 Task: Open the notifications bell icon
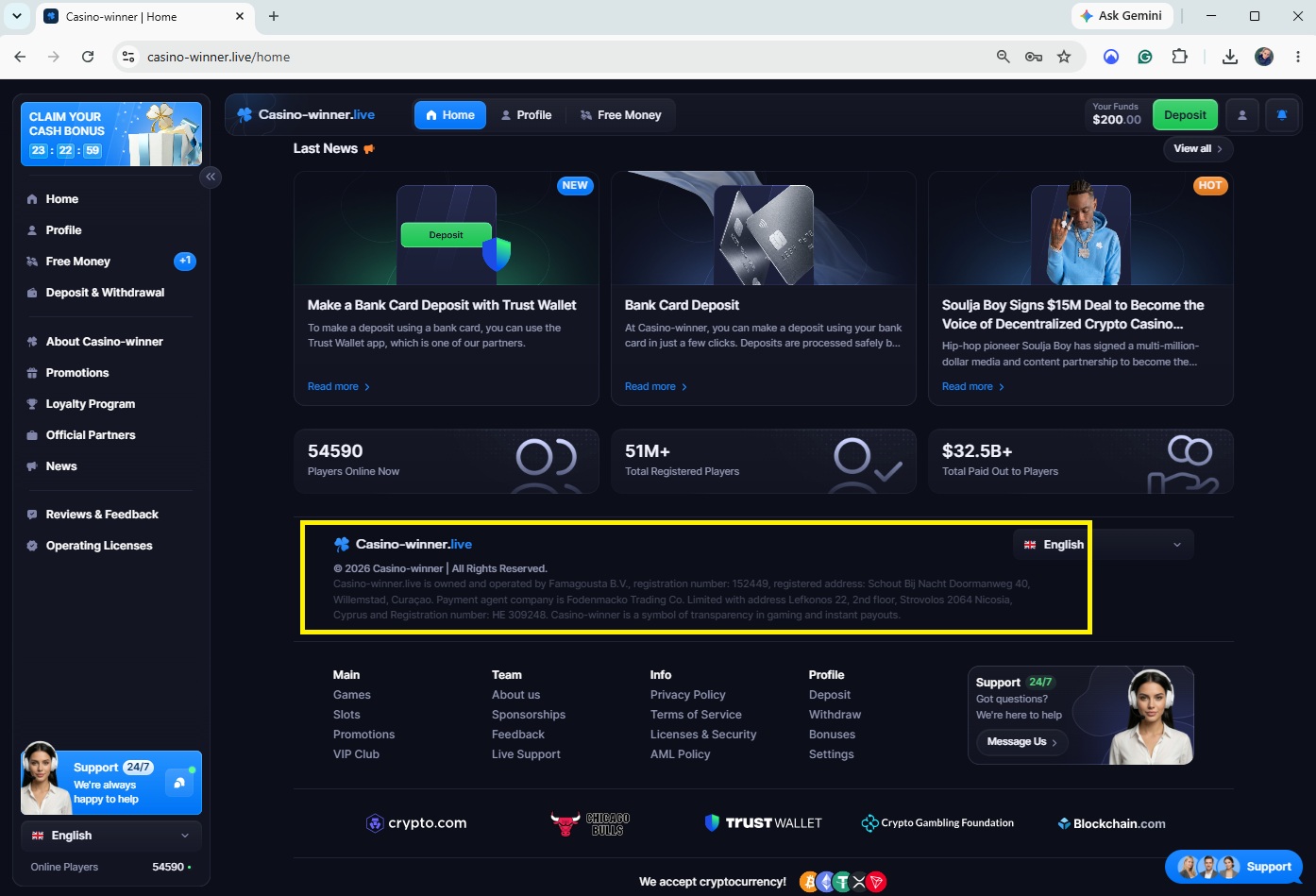pyautogui.click(x=1282, y=115)
